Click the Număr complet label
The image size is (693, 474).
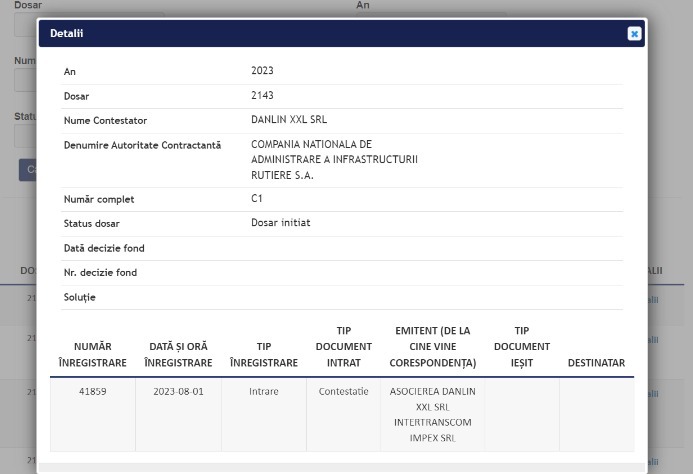[x=99, y=199]
